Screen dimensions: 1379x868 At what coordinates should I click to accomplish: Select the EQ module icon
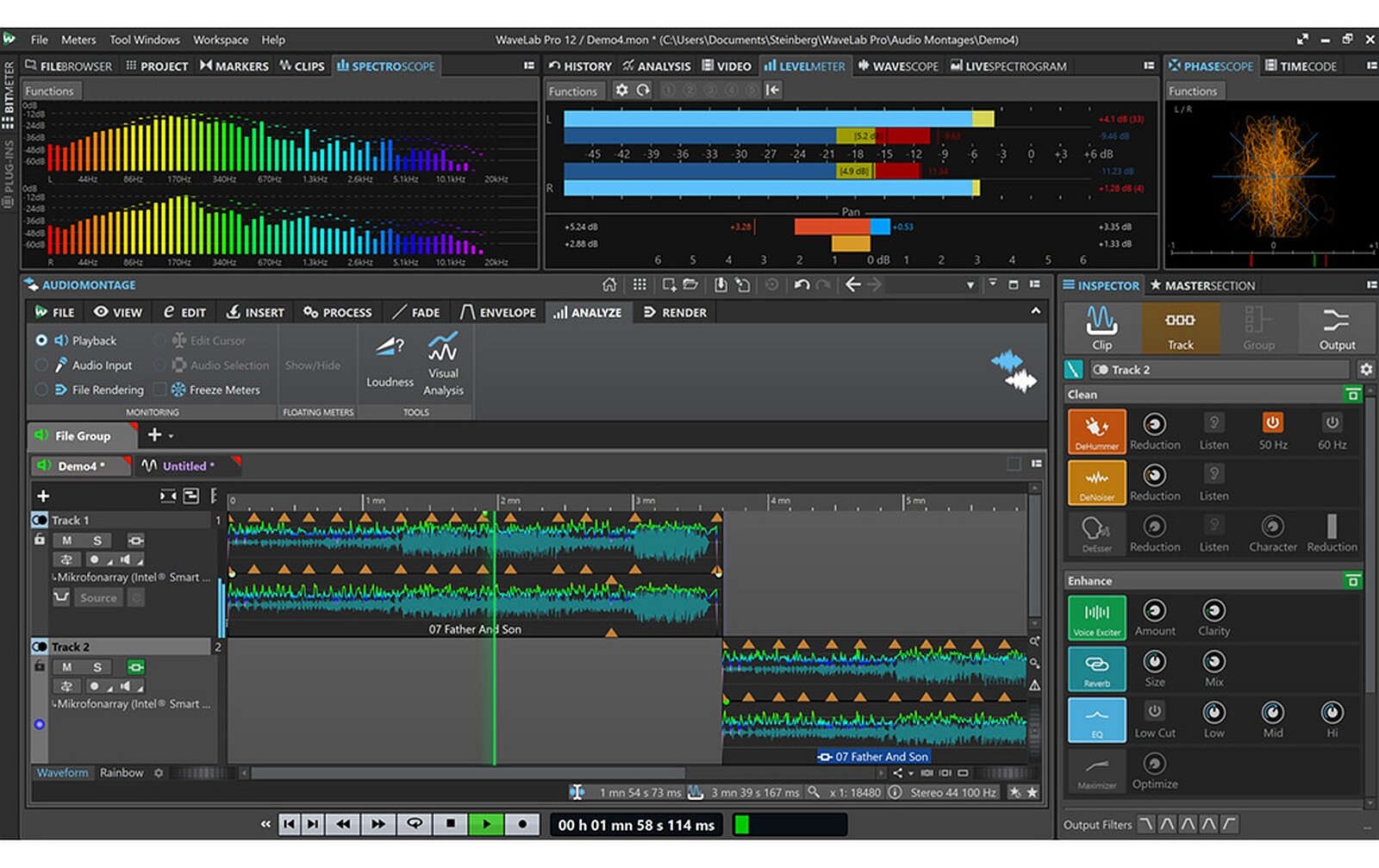pos(1096,719)
